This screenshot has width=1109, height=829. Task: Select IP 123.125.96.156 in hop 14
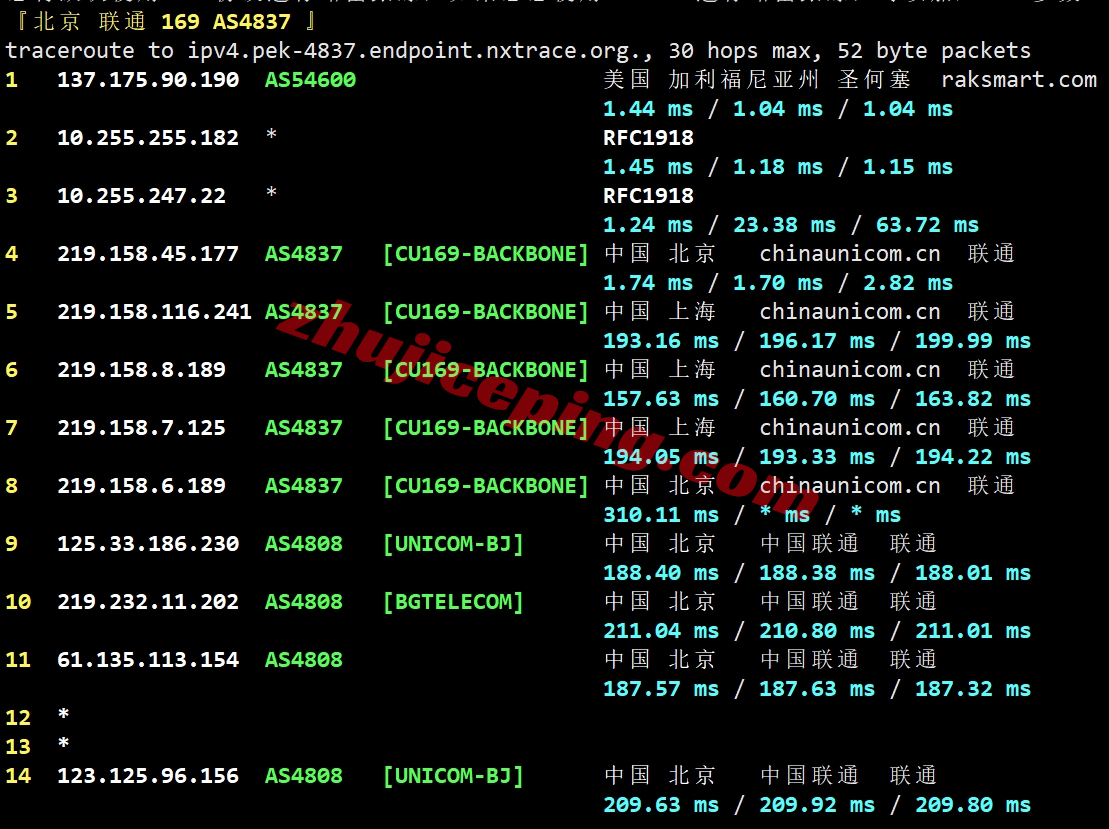tap(148, 775)
